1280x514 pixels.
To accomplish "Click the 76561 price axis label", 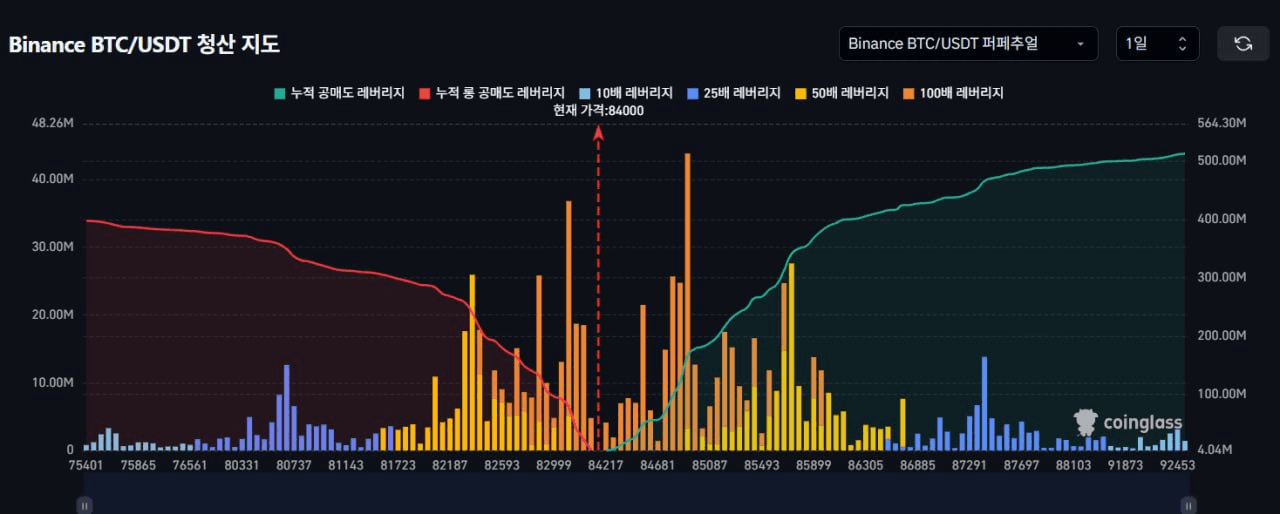I will click(x=189, y=465).
